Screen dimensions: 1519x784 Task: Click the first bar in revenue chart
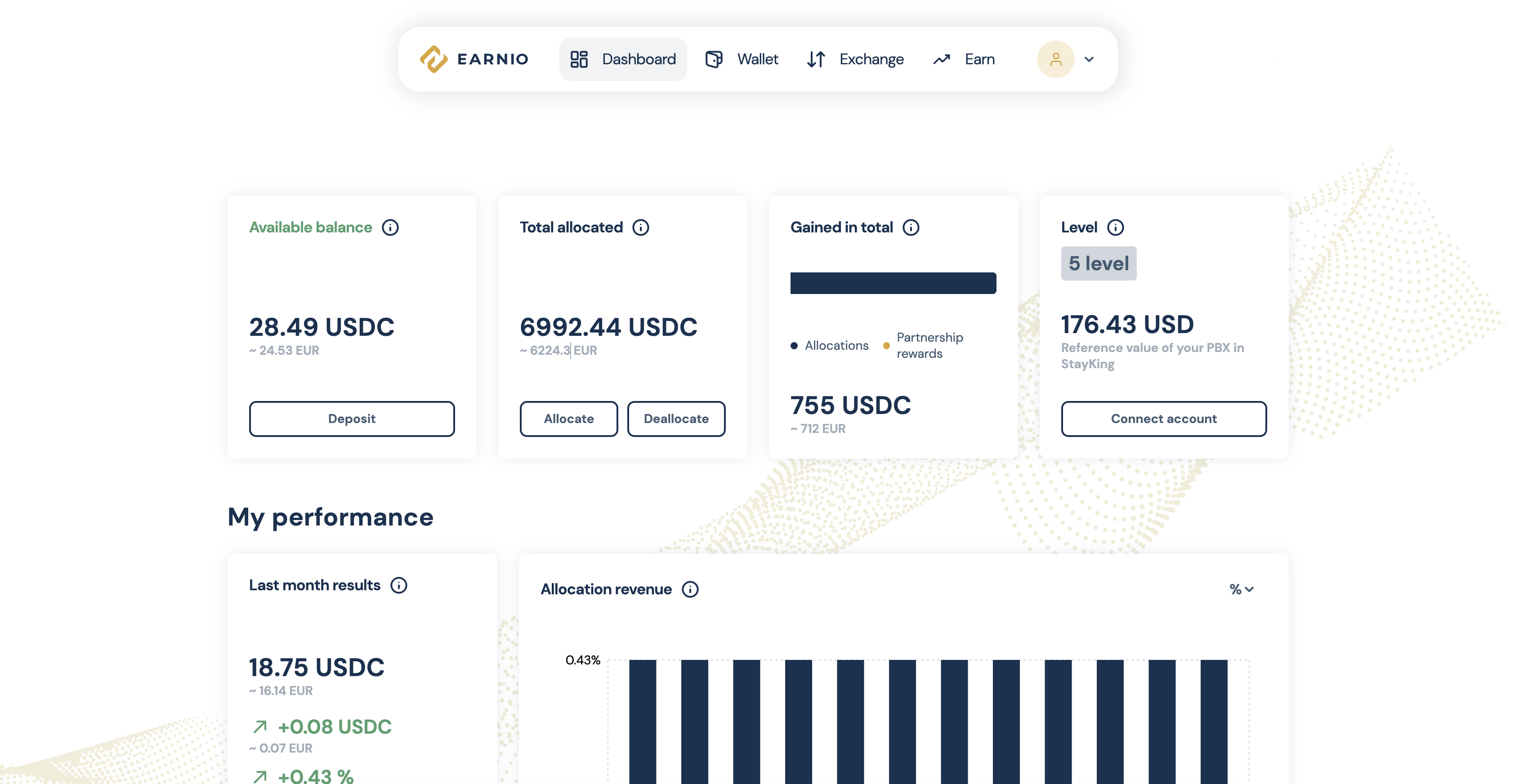[x=643, y=722]
